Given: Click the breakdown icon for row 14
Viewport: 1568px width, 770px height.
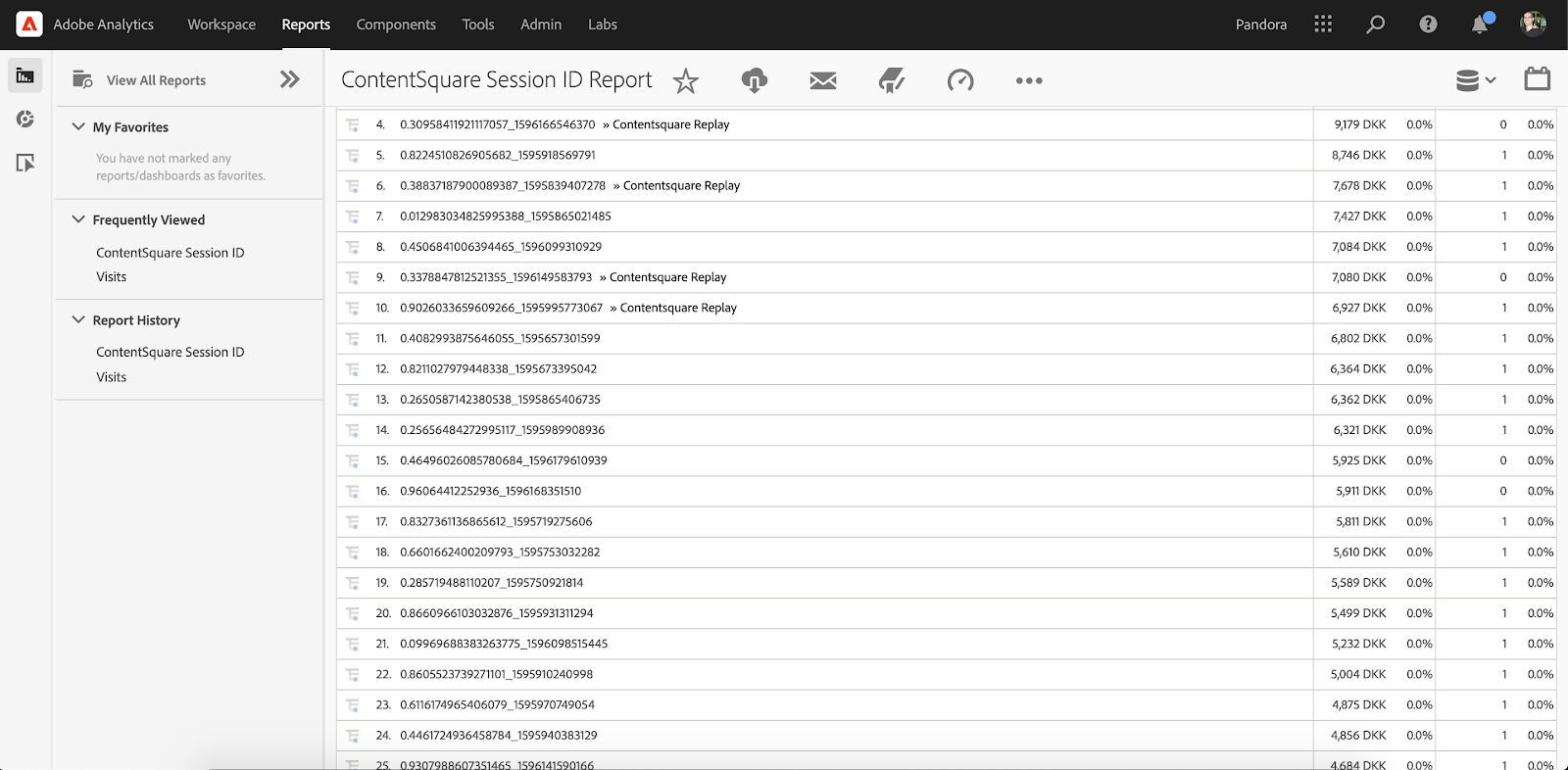Looking at the screenshot, I should pyautogui.click(x=353, y=430).
